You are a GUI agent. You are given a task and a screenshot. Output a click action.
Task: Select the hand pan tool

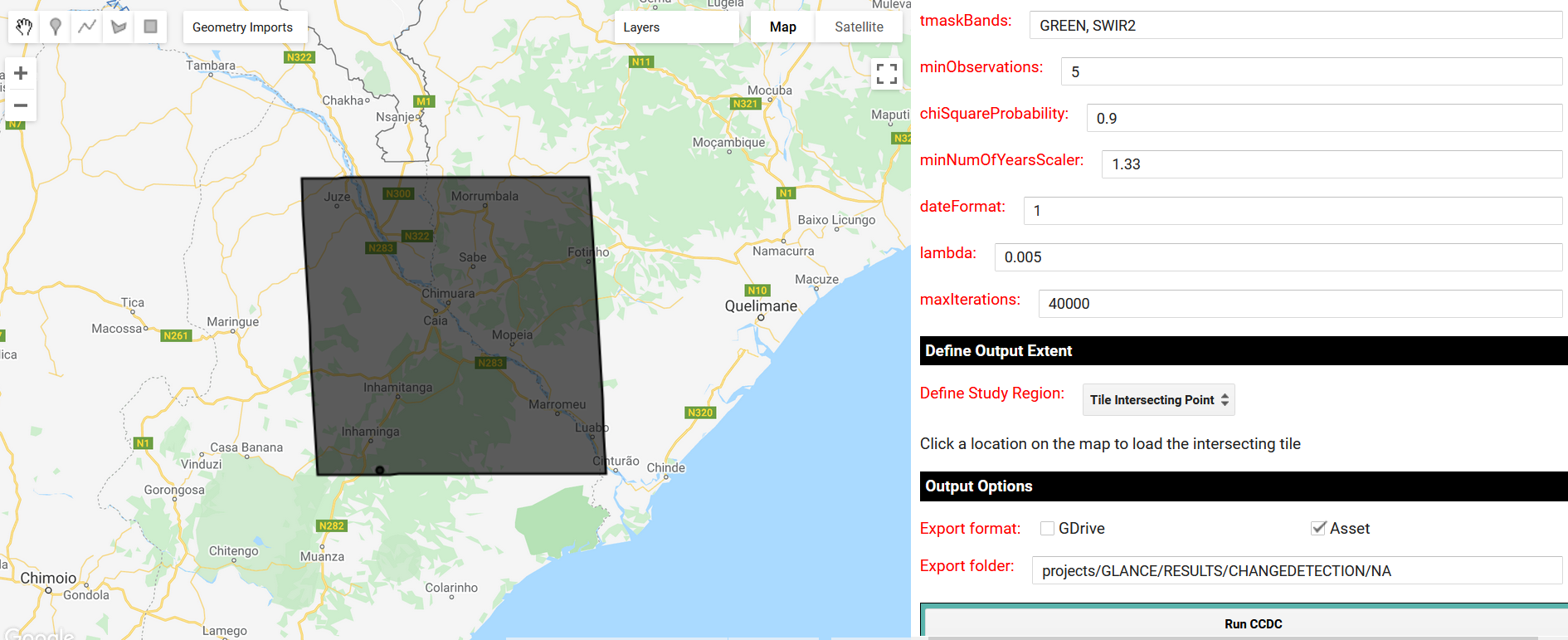[24, 27]
